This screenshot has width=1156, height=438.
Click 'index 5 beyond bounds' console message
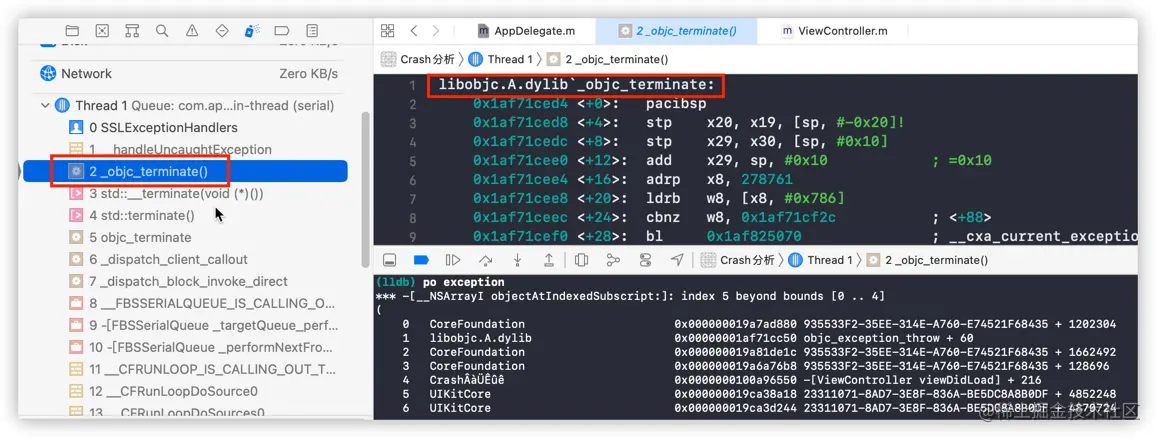click(782, 296)
